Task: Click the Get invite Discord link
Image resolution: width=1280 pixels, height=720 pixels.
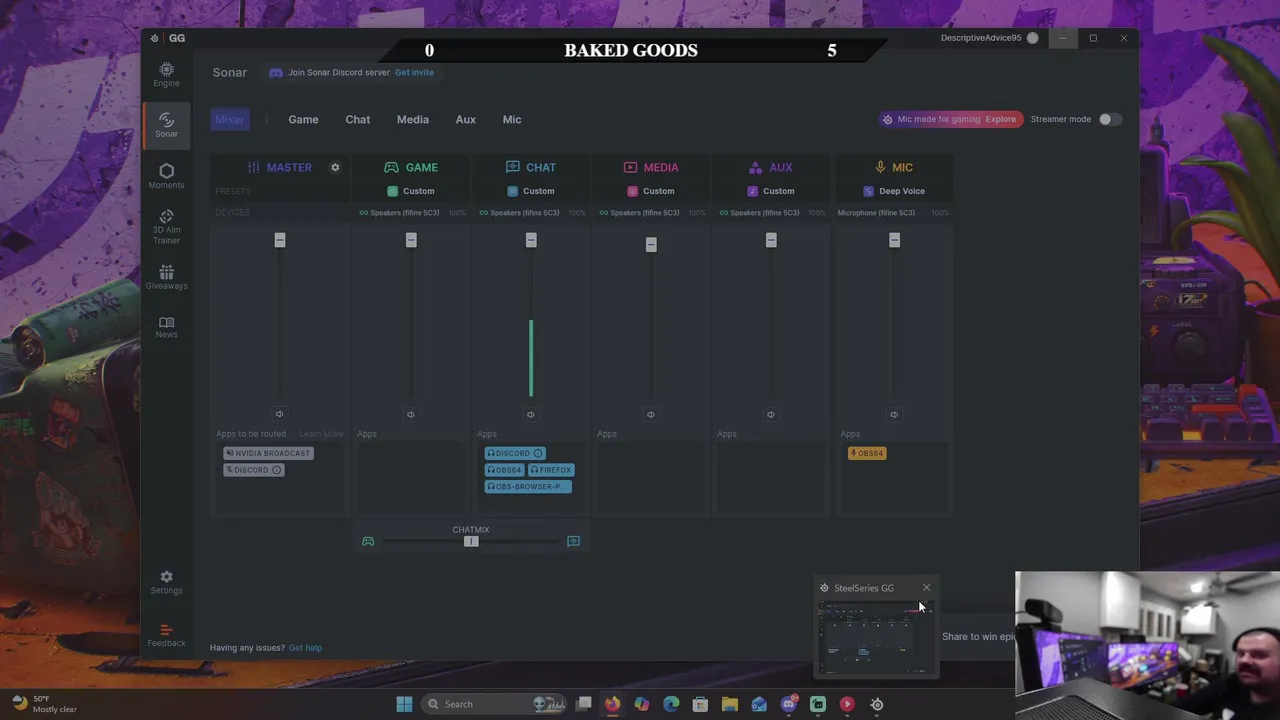Action: [414, 72]
